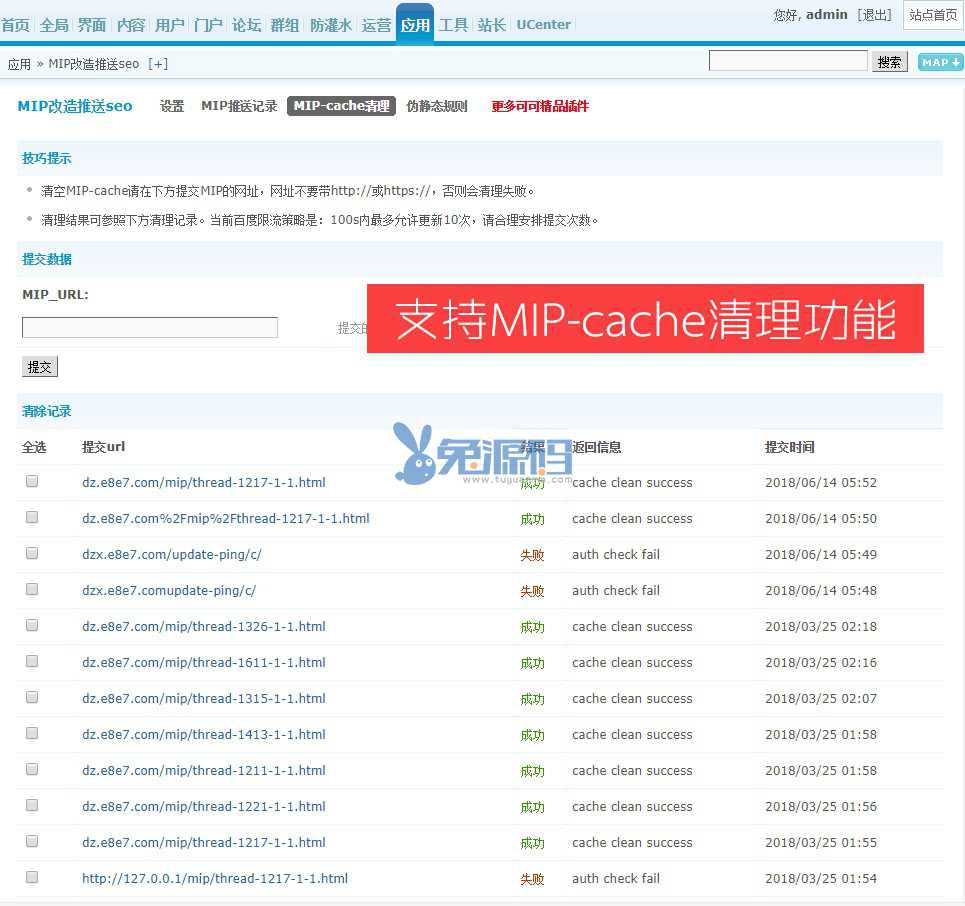Click the 清除记录 section header

47,411
